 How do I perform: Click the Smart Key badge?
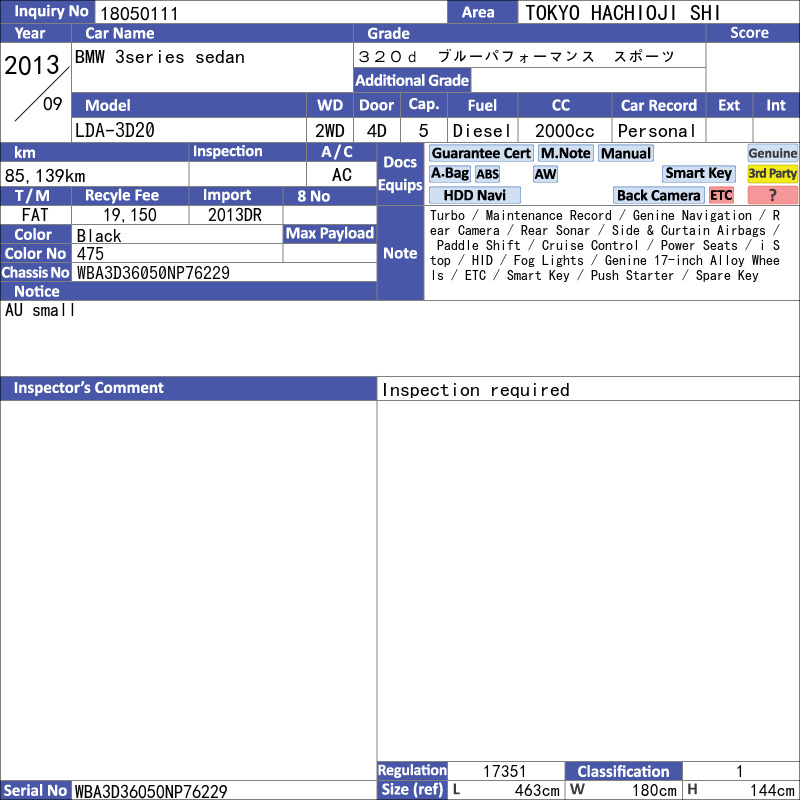click(x=698, y=173)
